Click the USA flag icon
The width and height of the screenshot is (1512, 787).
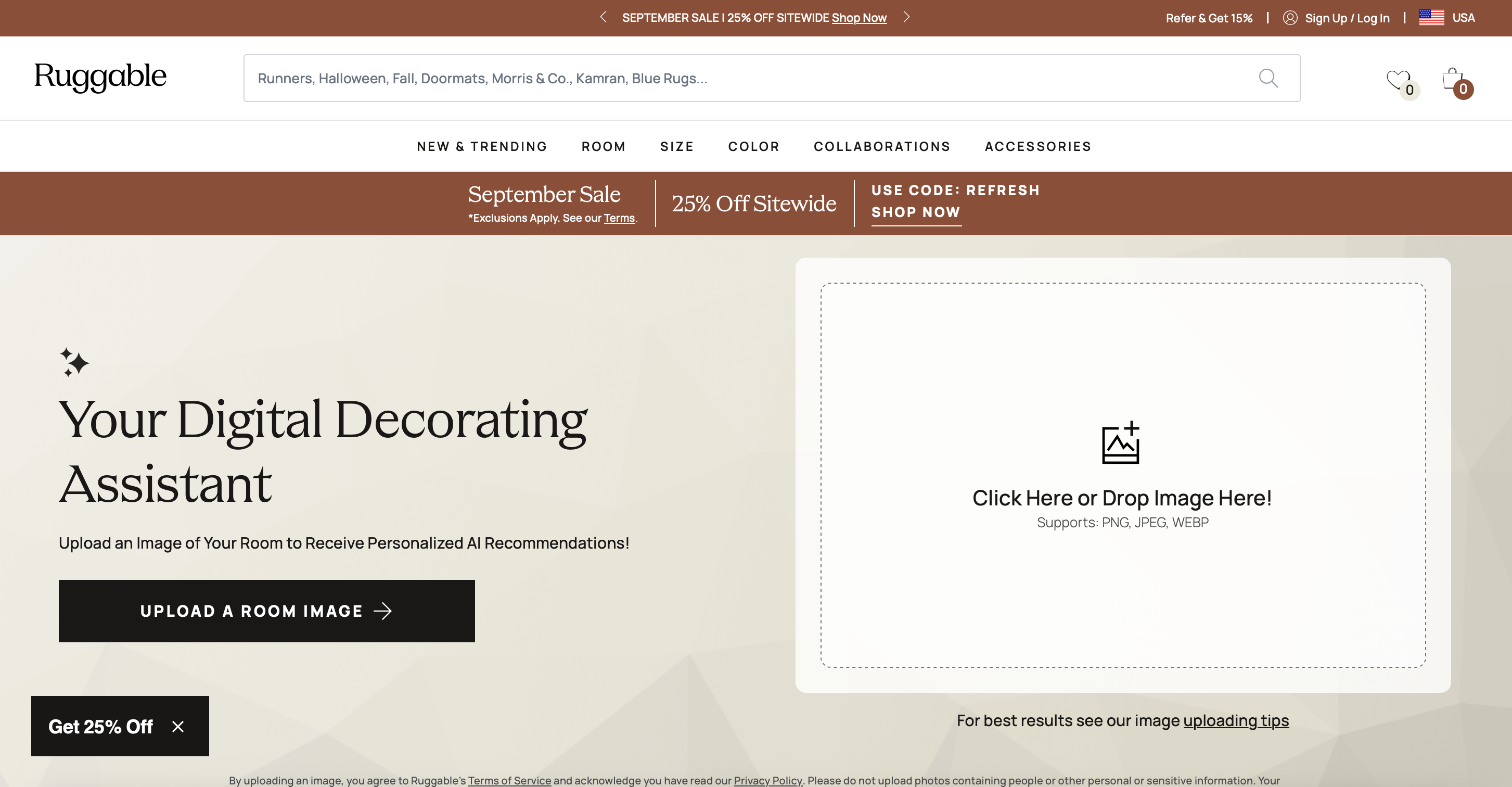pyautogui.click(x=1431, y=18)
